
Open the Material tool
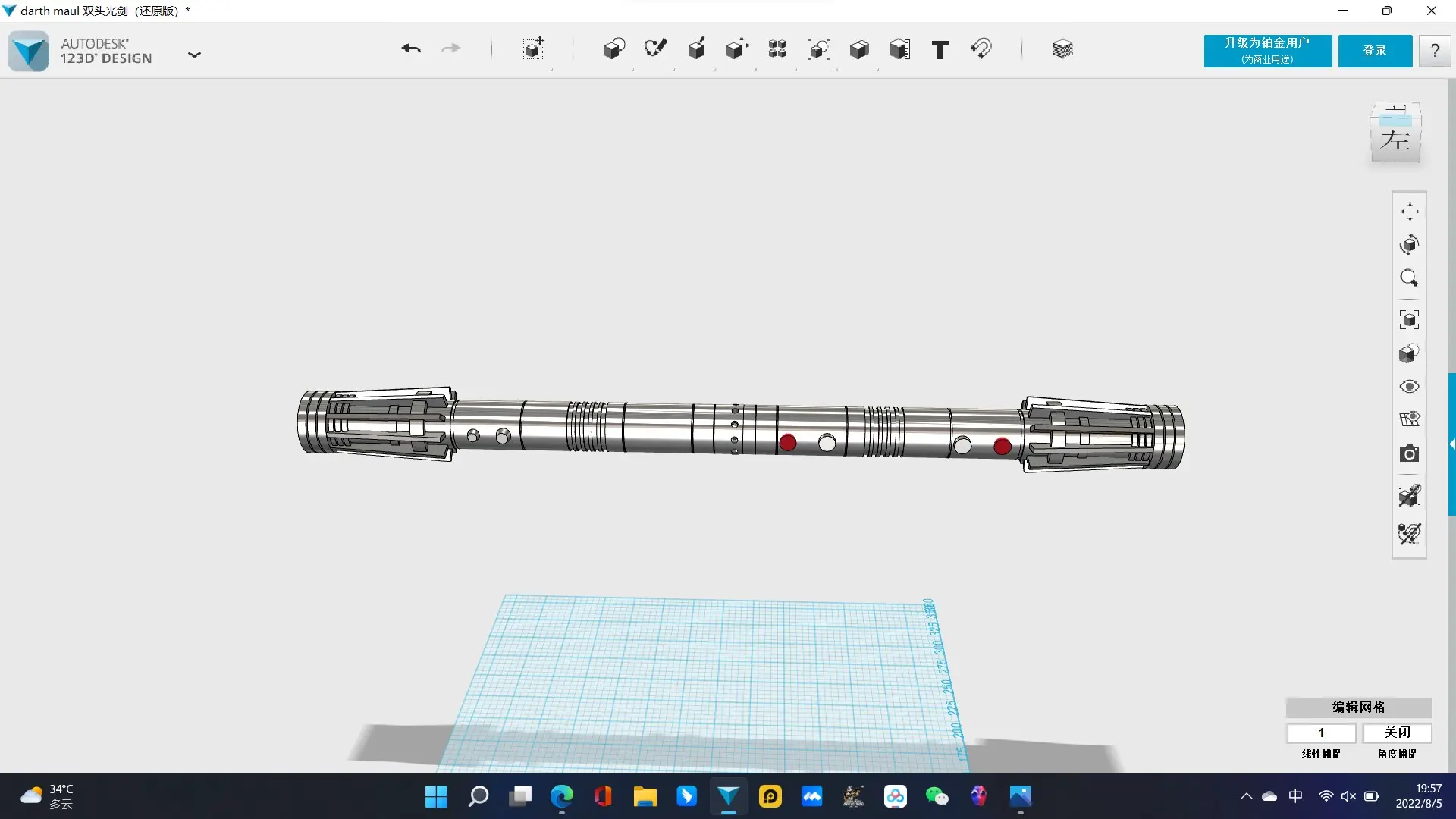click(x=1062, y=49)
